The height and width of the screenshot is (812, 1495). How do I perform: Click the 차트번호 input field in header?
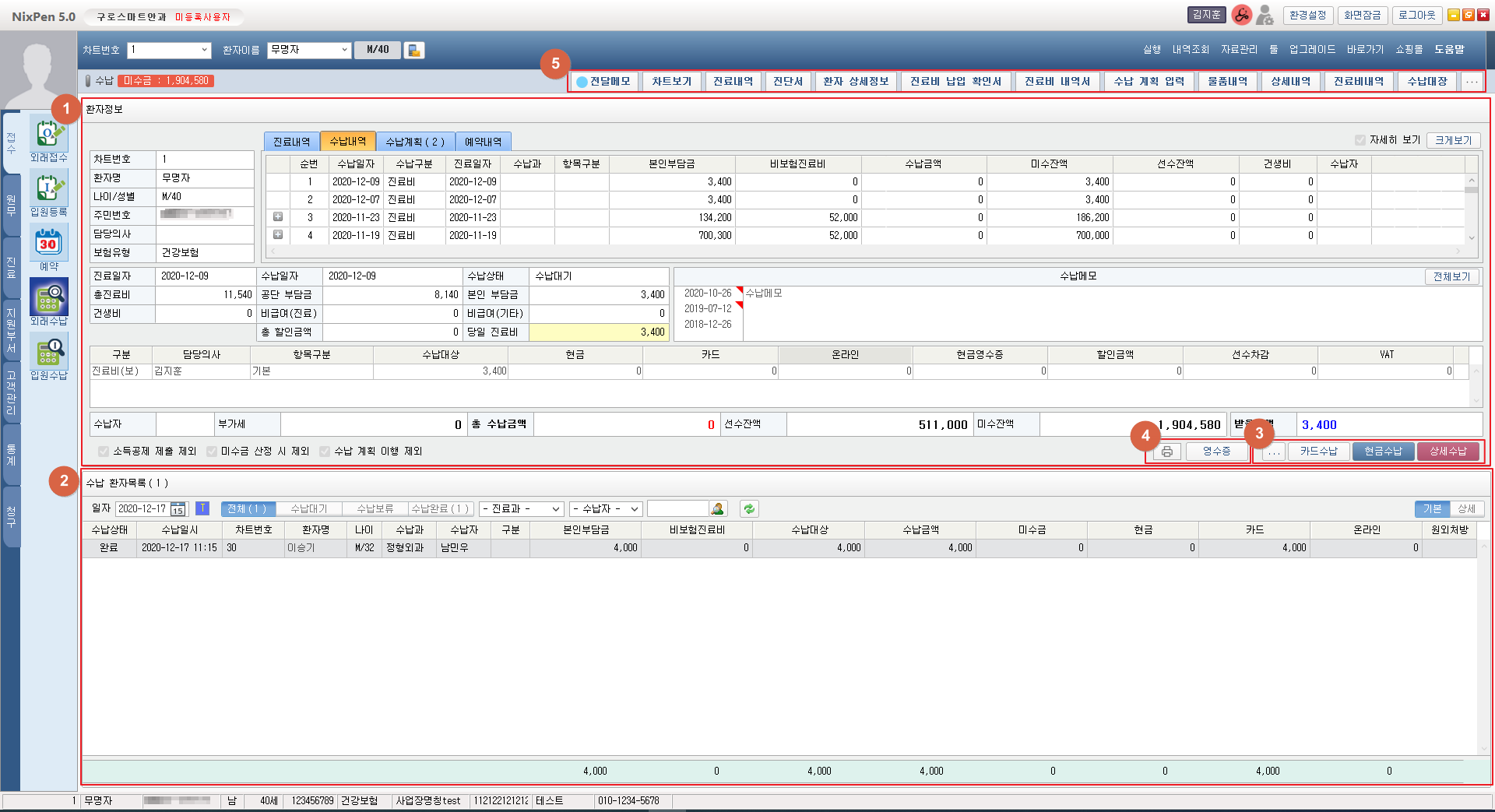pyautogui.click(x=164, y=50)
